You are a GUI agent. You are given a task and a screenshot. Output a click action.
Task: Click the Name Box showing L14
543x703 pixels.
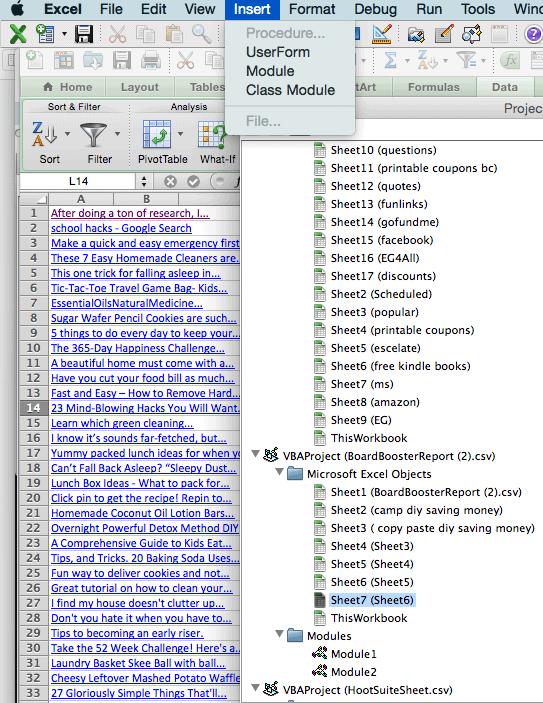click(x=78, y=181)
